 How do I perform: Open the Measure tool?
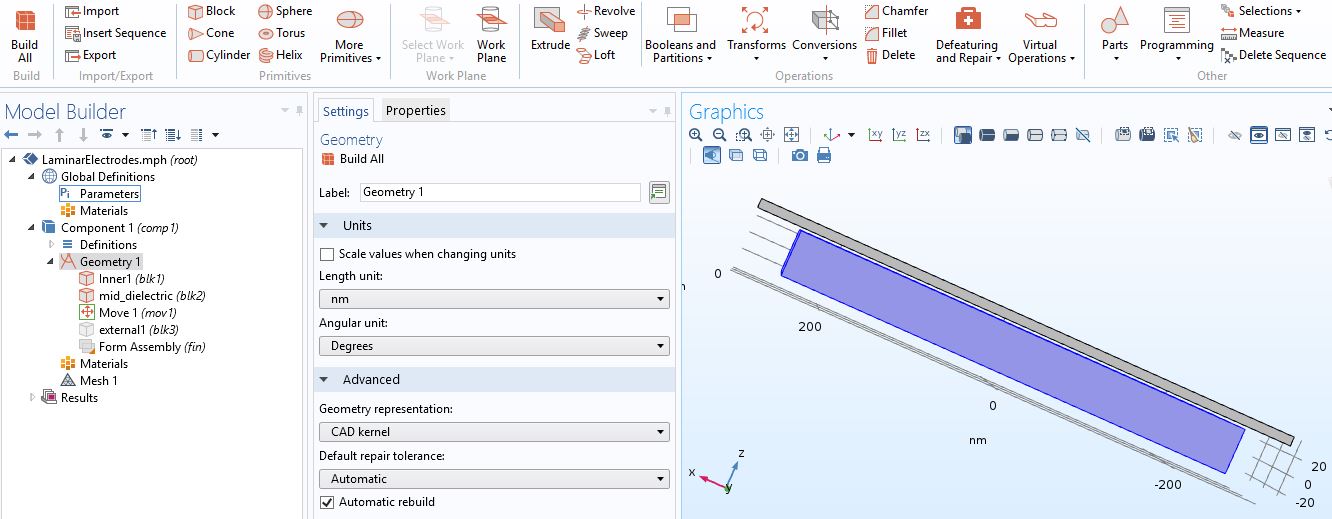[x=1252, y=33]
